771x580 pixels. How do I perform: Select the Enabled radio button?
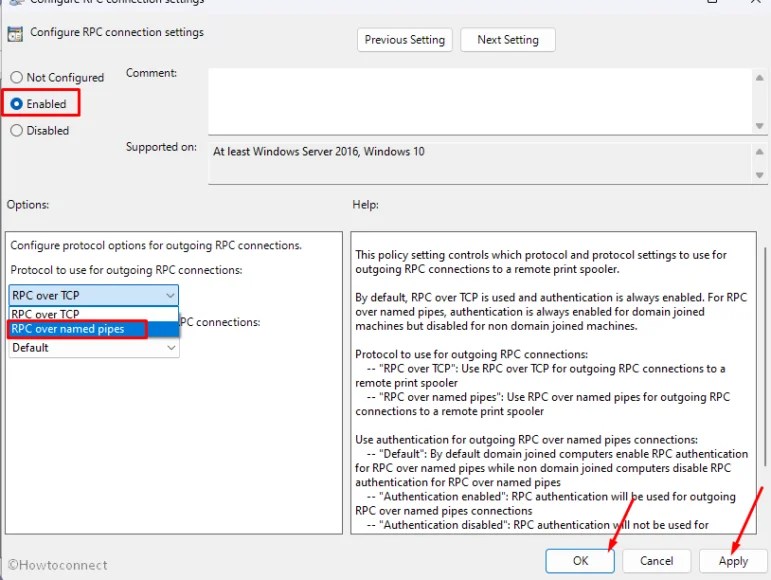click(x=17, y=104)
